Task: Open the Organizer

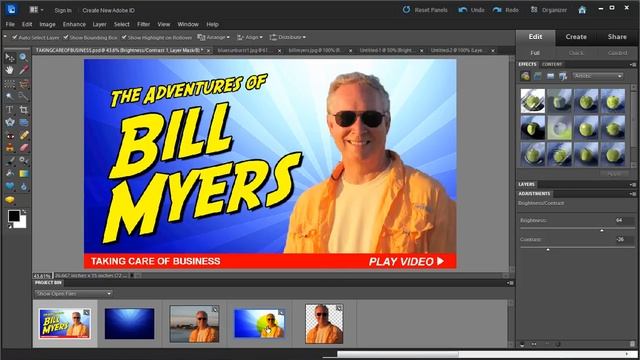Action: click(549, 10)
